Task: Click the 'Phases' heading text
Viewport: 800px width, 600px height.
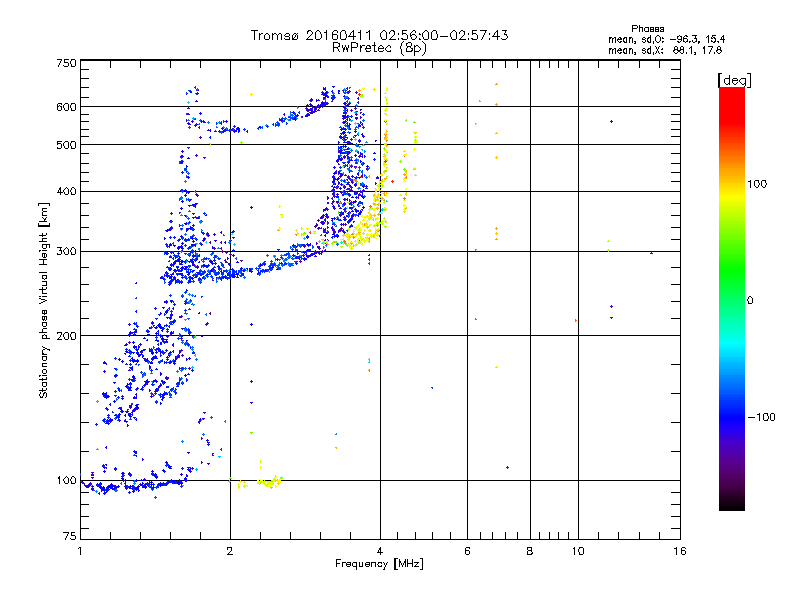Action: click(647, 29)
